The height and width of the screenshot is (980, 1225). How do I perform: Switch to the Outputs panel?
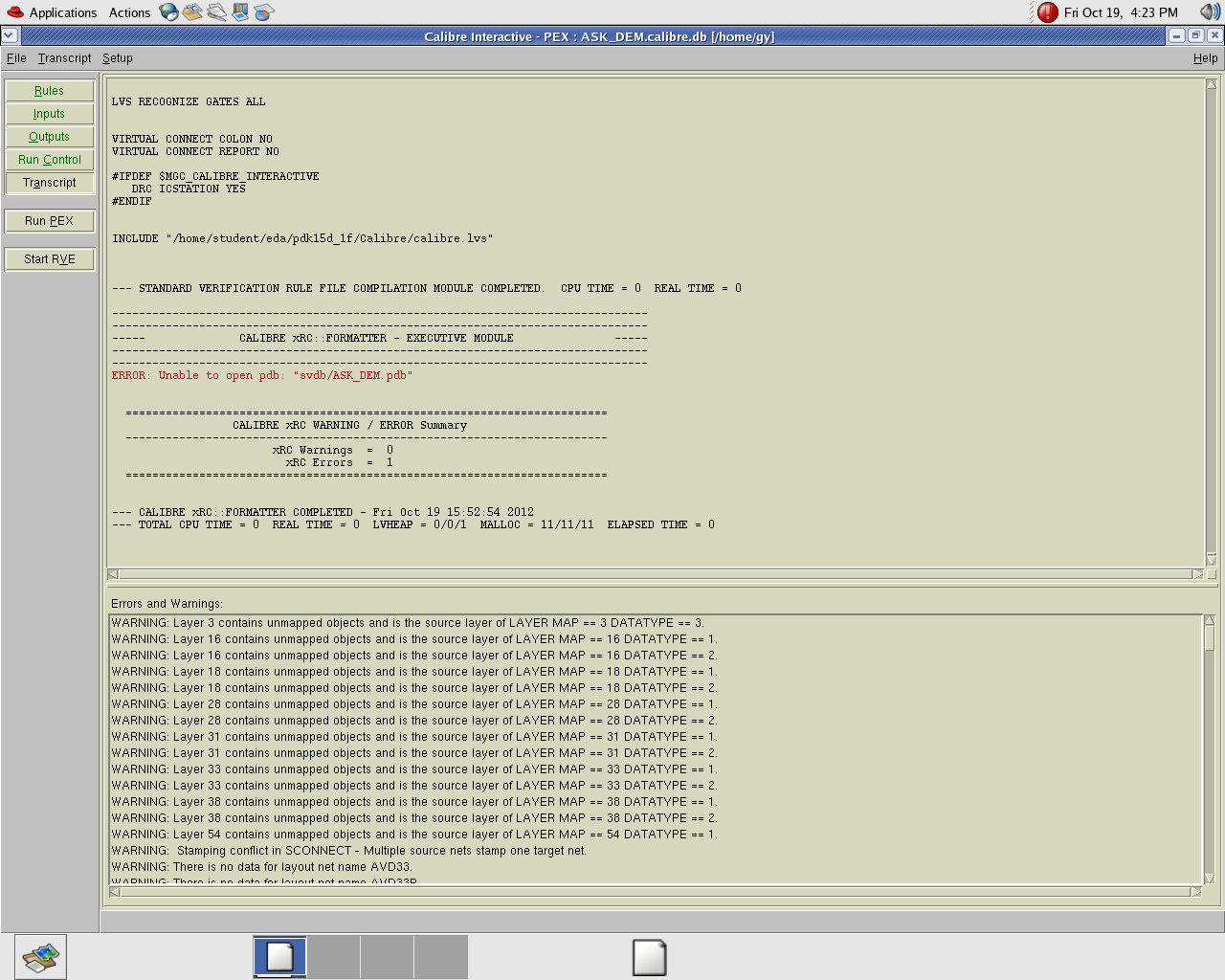[x=50, y=137]
